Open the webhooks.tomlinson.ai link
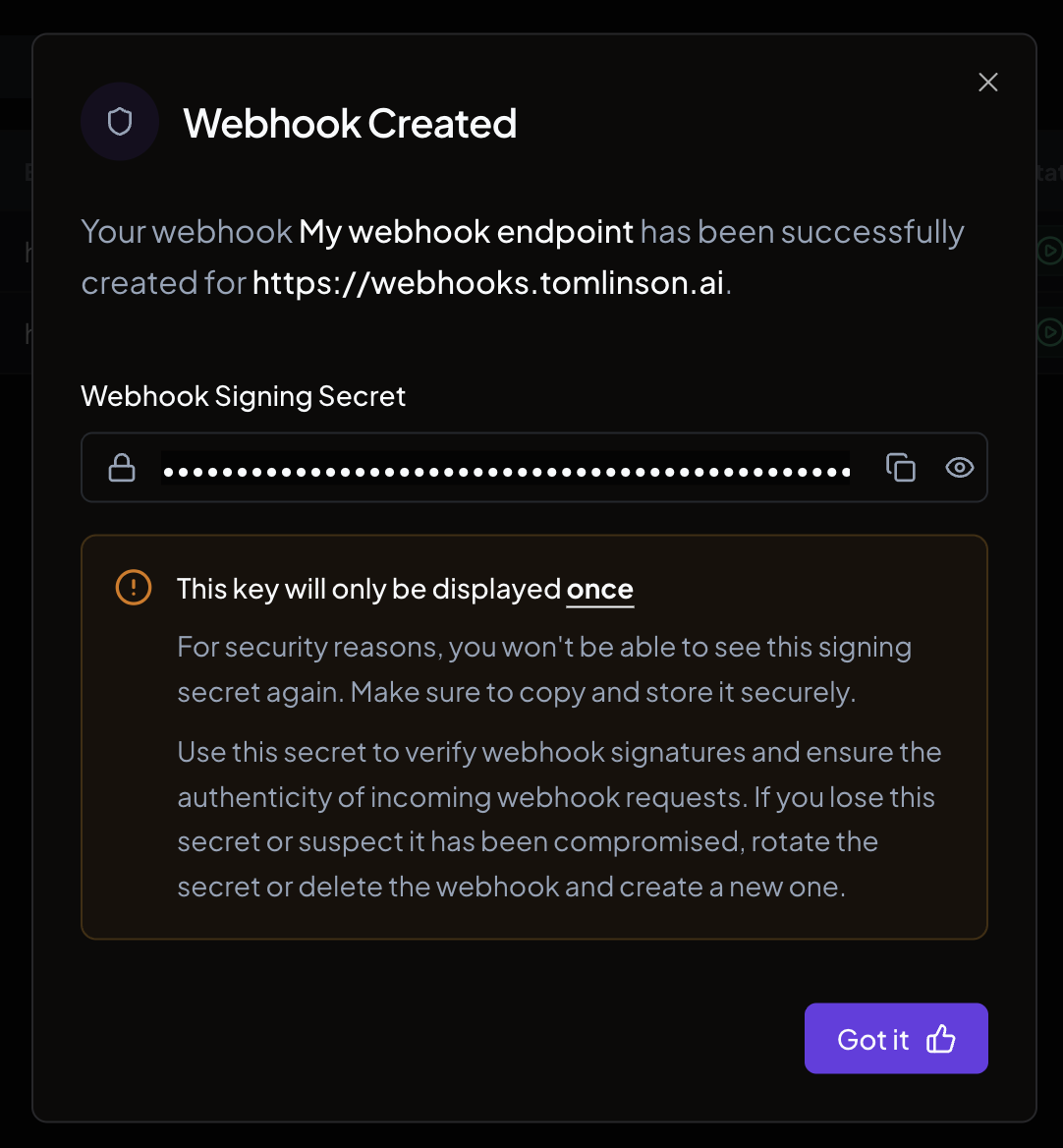1063x1148 pixels. click(x=488, y=283)
